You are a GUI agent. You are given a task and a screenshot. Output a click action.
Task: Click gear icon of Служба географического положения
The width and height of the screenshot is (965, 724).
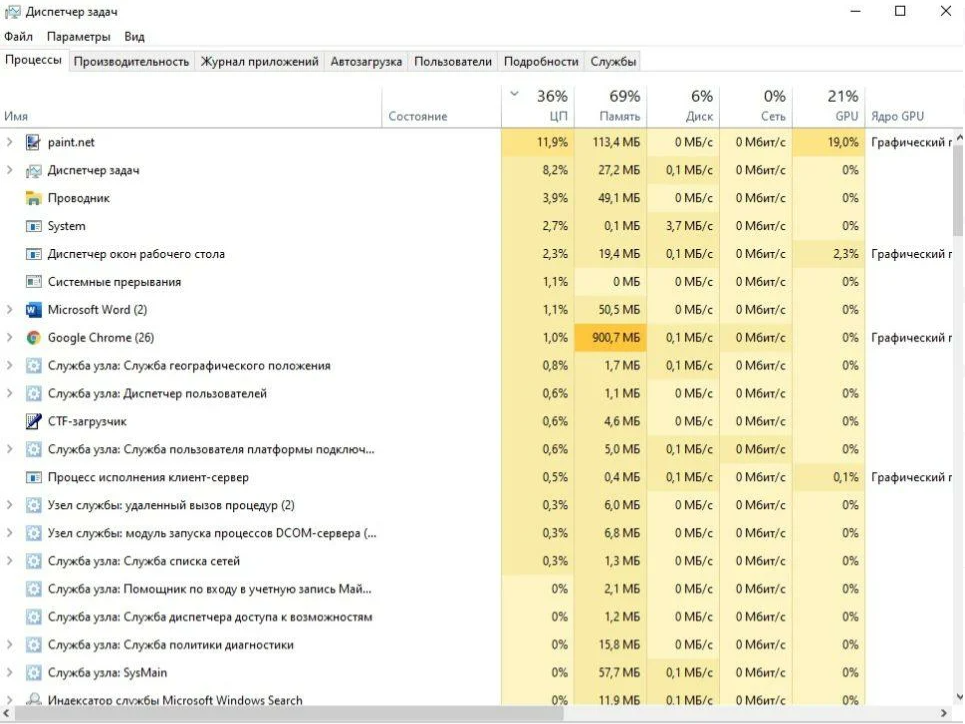click(33, 366)
